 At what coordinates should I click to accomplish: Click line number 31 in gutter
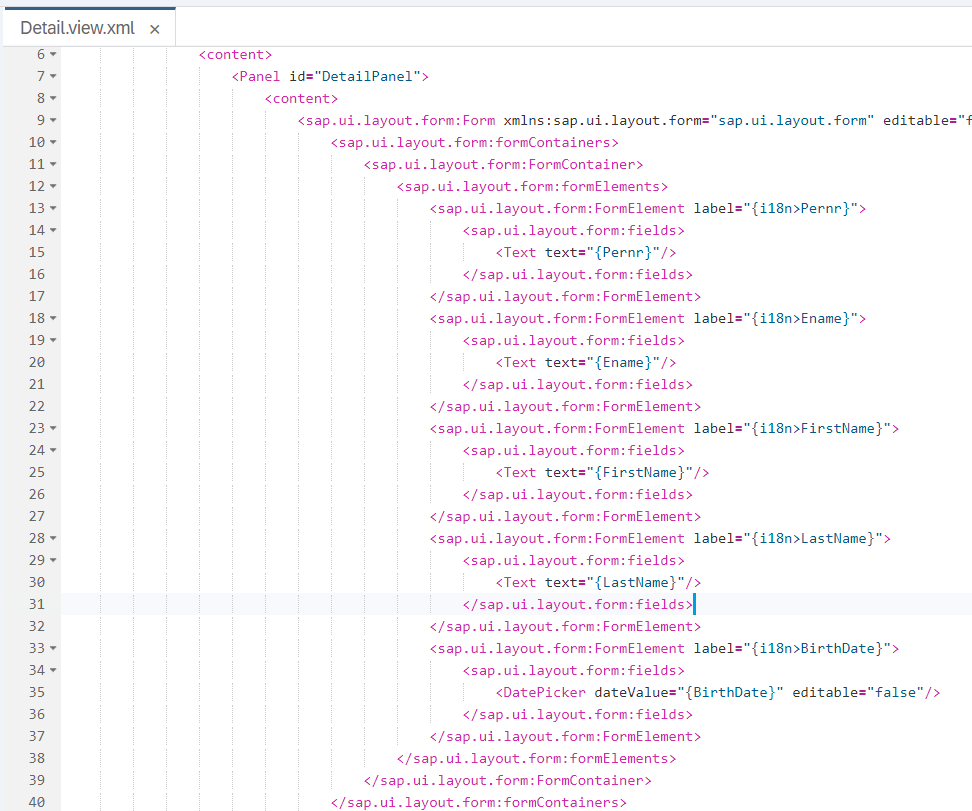point(37,605)
